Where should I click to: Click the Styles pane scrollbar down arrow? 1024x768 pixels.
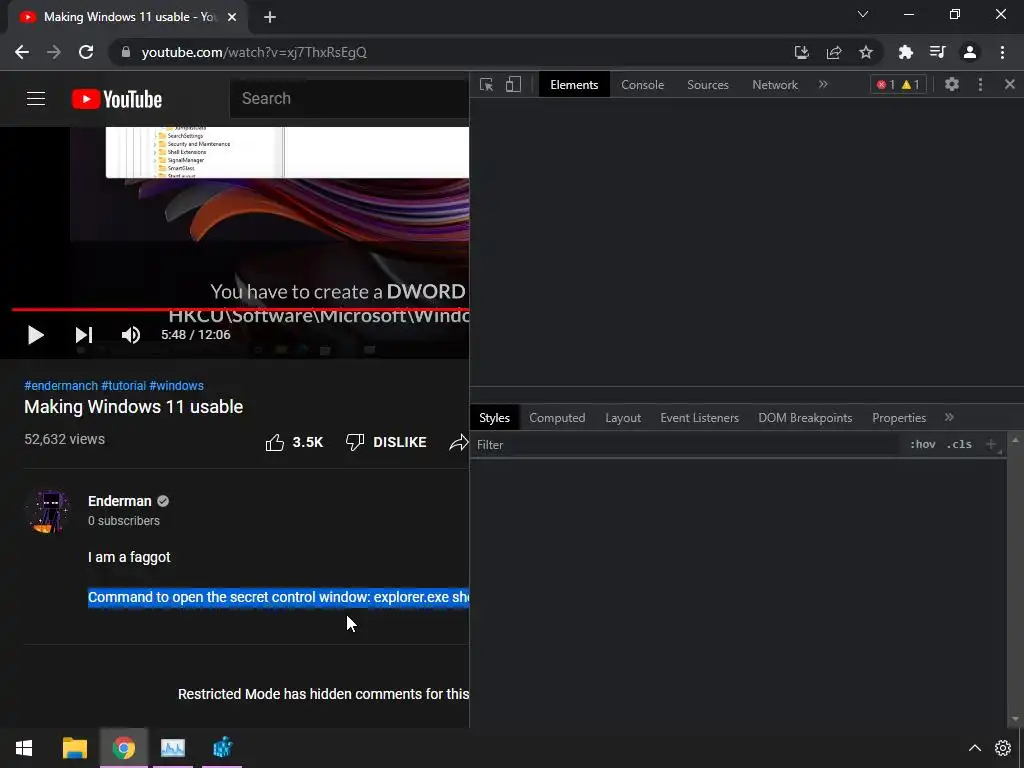coord(1015,719)
